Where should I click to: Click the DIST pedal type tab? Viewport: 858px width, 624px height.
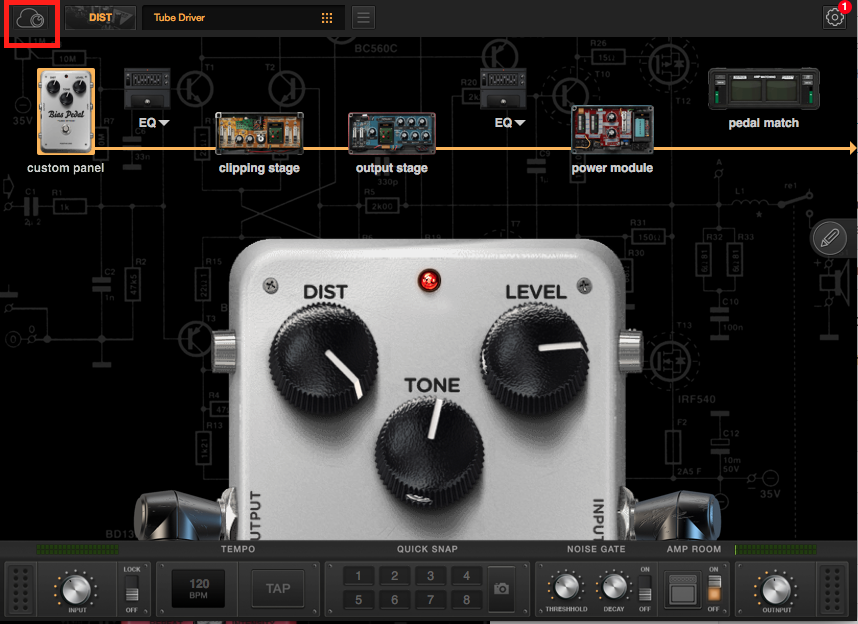click(x=100, y=17)
